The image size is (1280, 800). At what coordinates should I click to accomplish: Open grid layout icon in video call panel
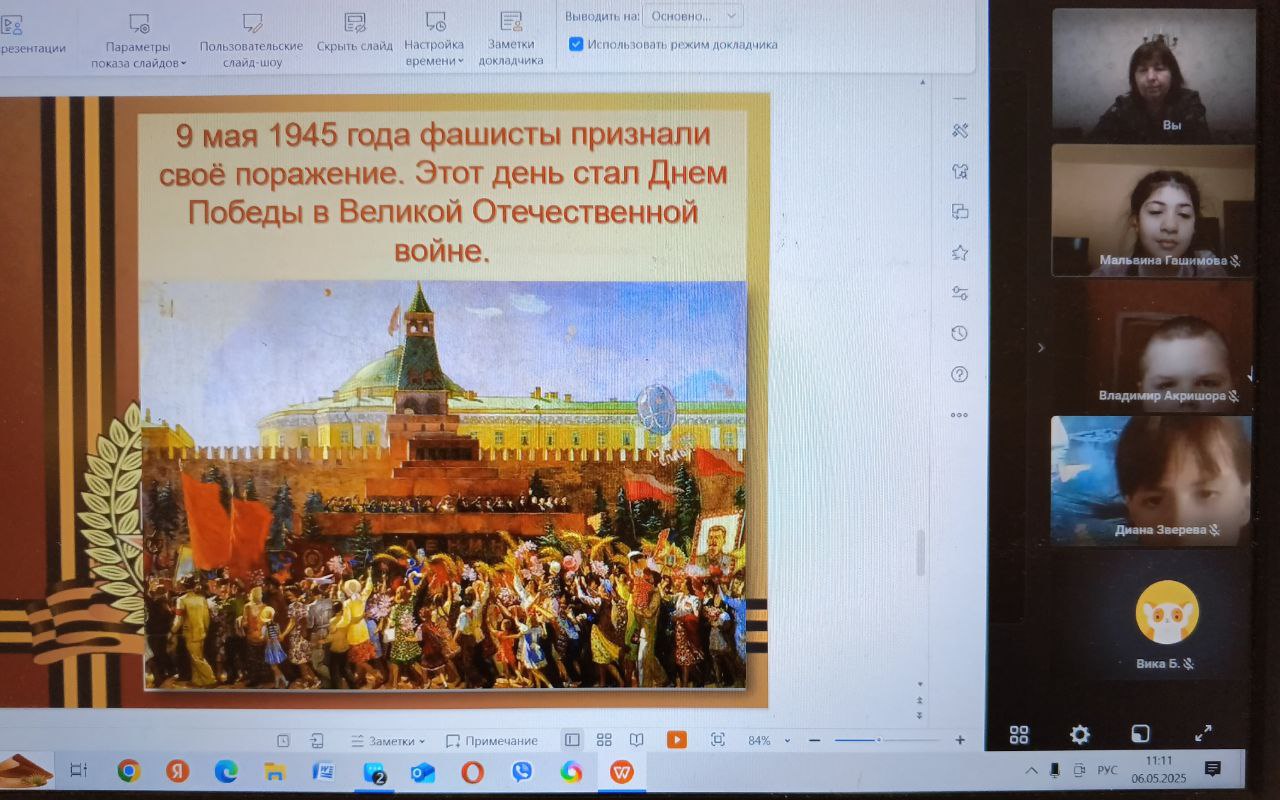point(1019,735)
